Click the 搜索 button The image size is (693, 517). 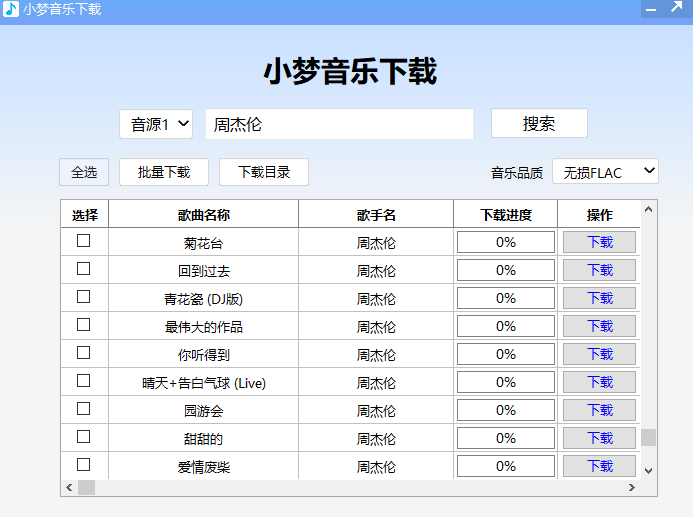[x=539, y=123]
